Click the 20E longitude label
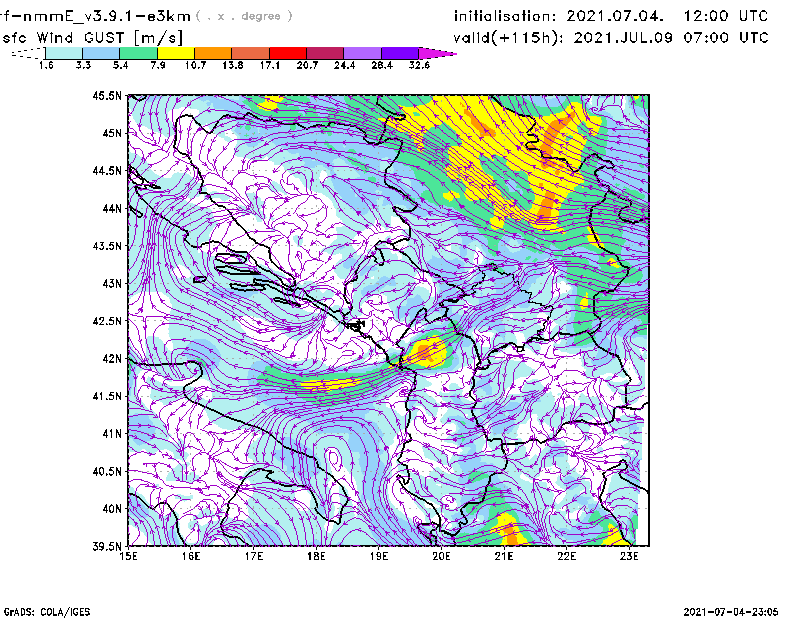This screenshot has height=618, width=800. pos(441,556)
